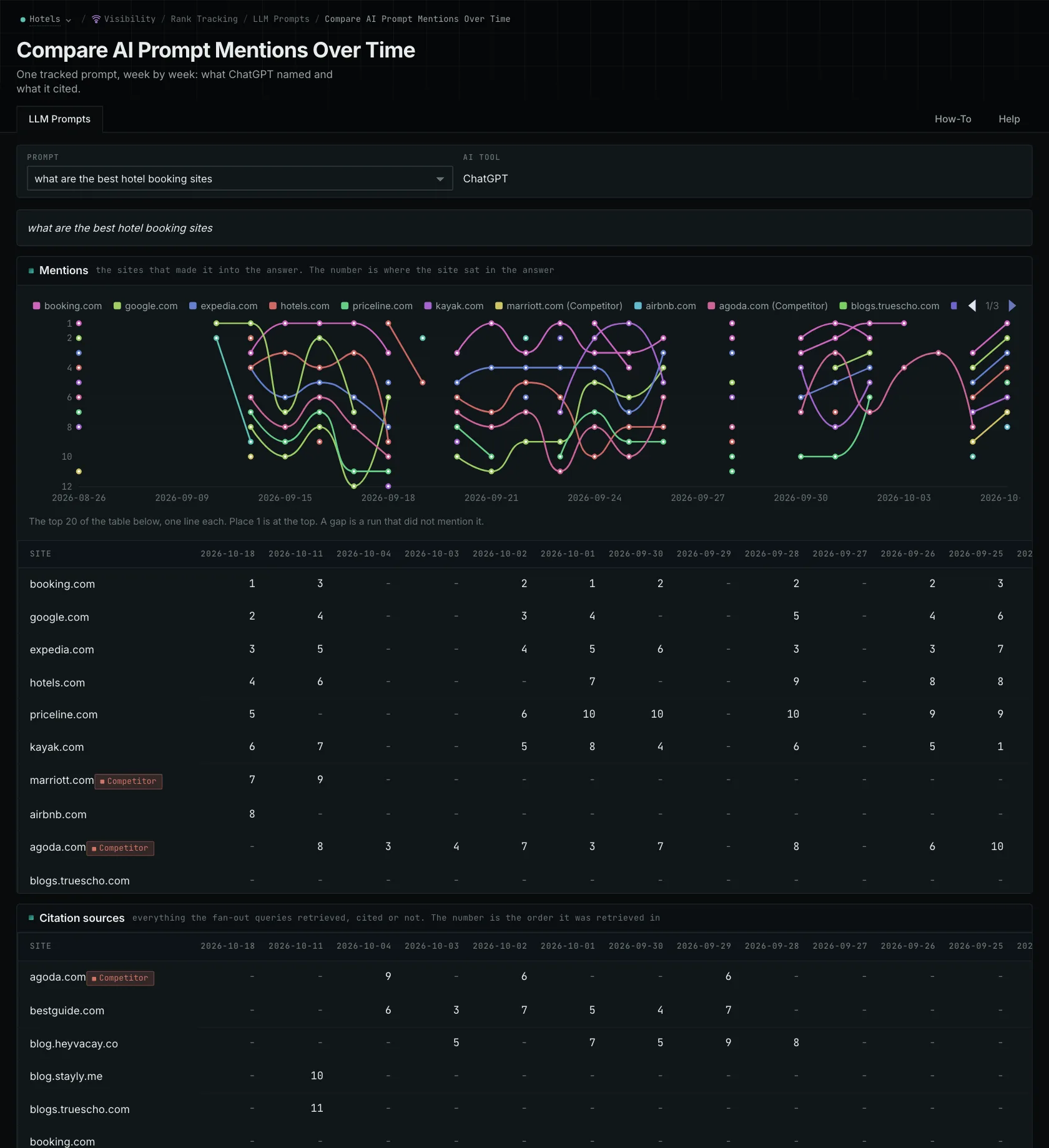Click booking.com row in Mentions table
The image size is (1049, 1148).
click(524, 584)
